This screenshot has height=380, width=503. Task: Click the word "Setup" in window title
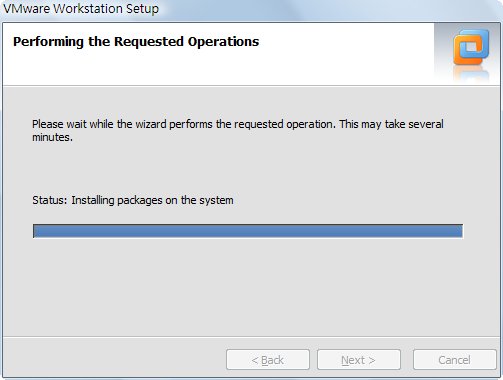142,9
